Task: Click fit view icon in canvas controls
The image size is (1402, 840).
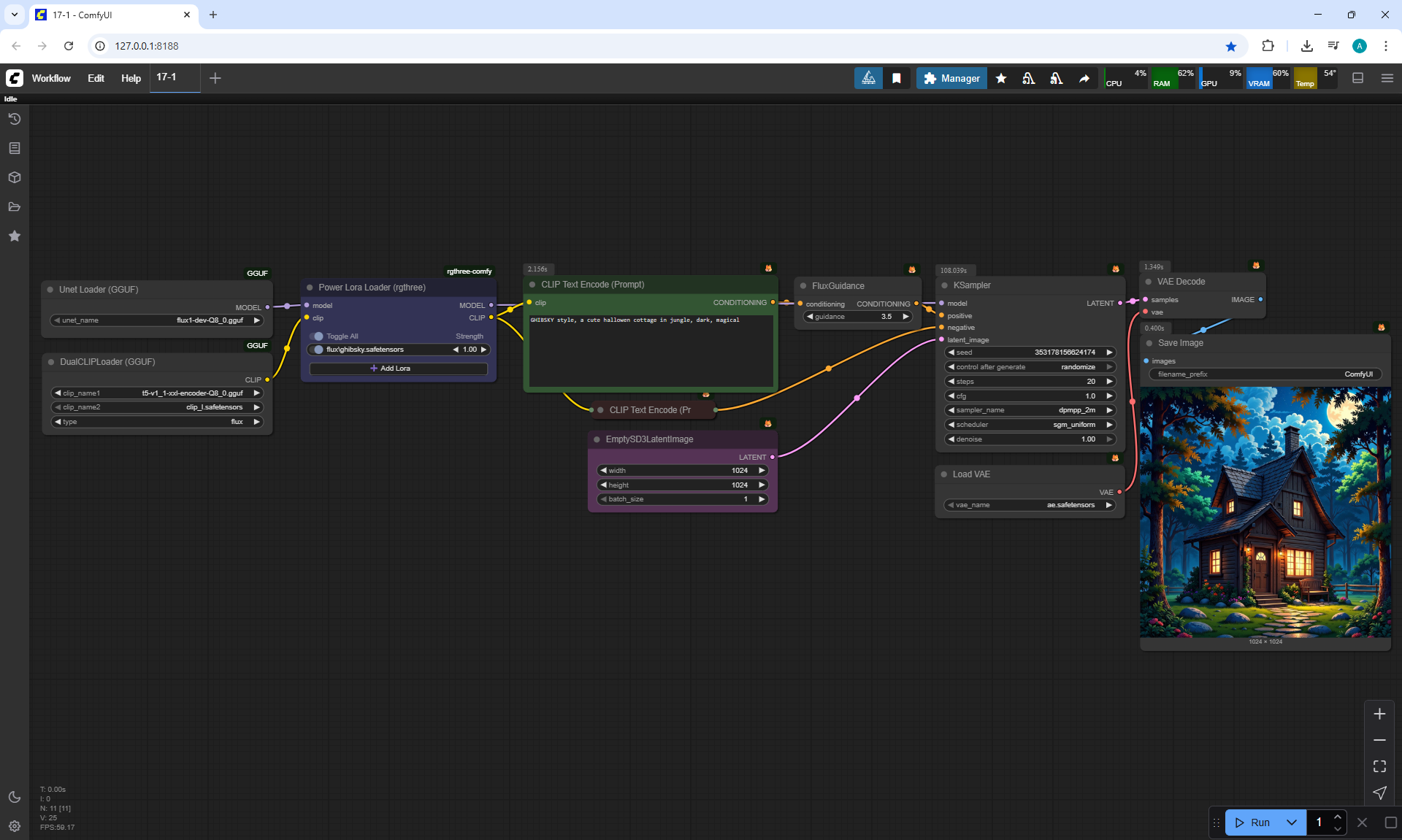Action: click(x=1379, y=766)
